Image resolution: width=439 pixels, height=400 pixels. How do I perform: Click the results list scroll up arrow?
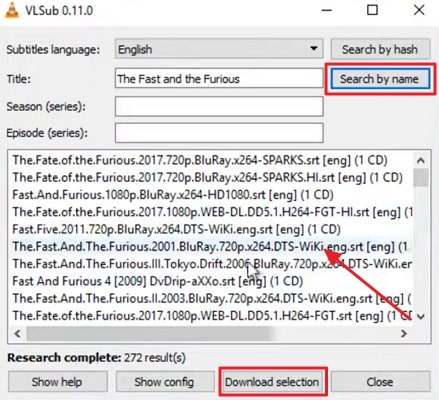421,161
